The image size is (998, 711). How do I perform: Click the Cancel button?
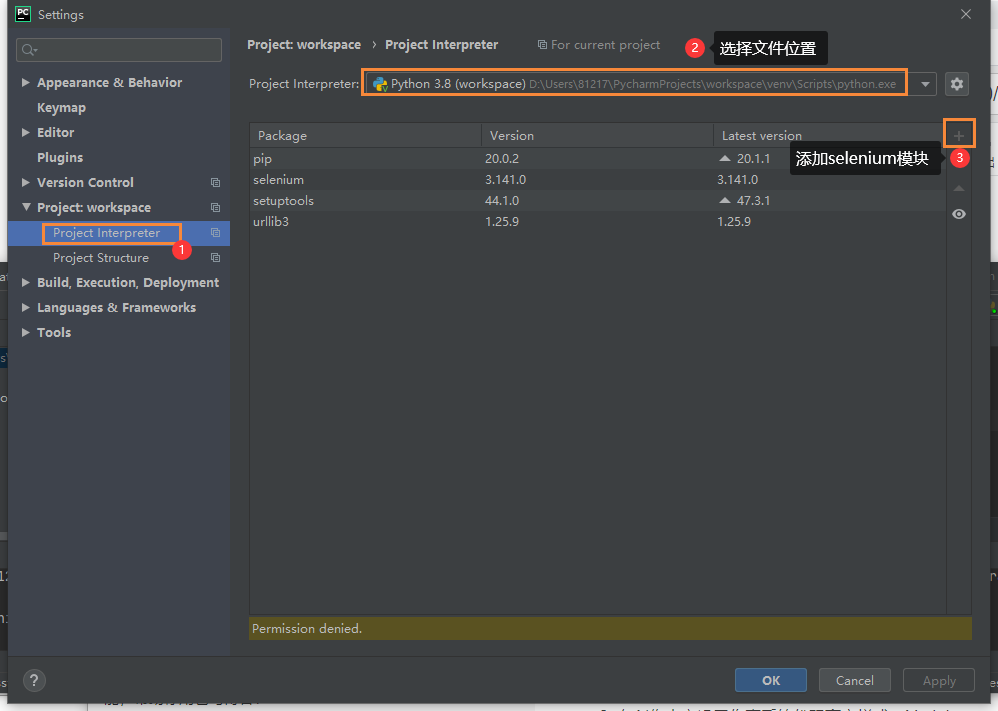click(854, 680)
